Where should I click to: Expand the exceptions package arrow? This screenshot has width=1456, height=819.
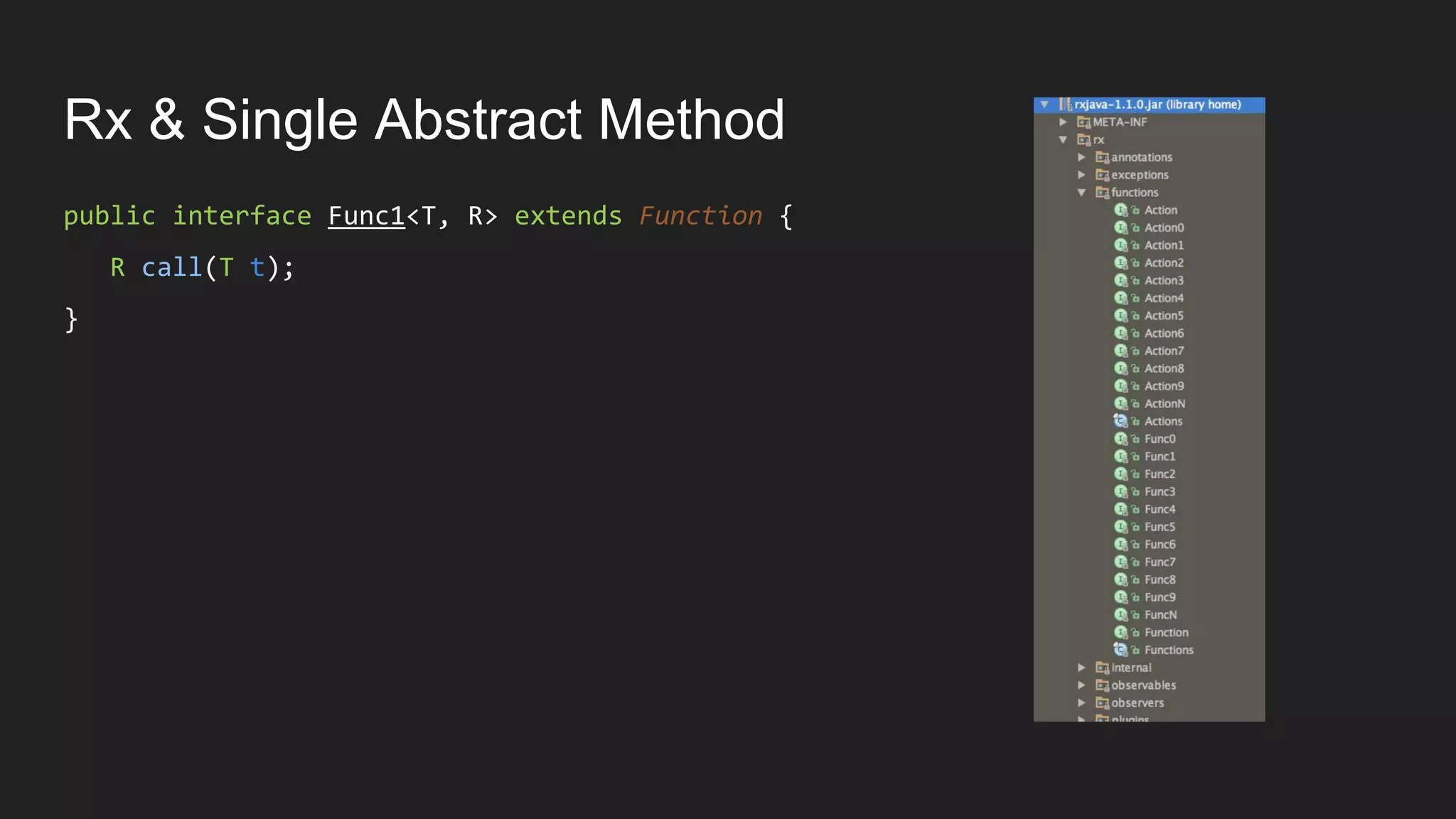click(1081, 175)
